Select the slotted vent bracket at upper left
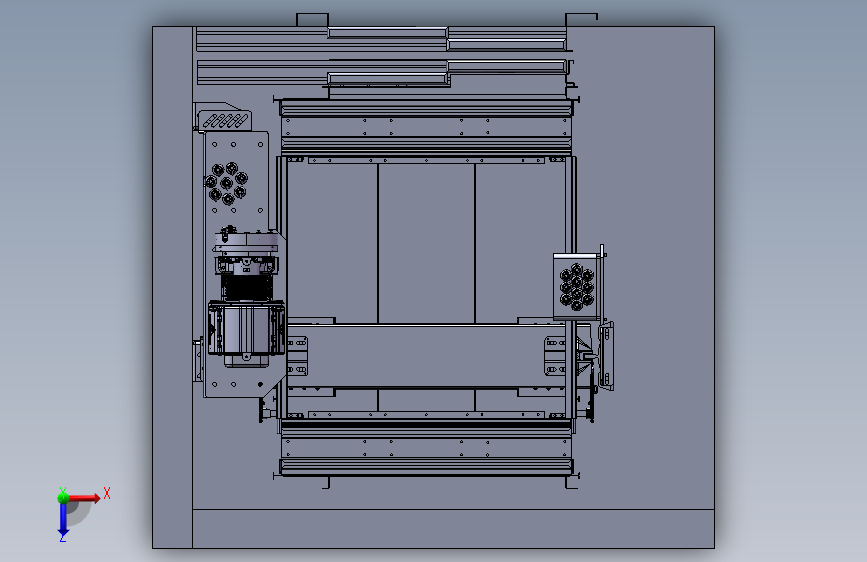Screen dimensions: 867x562 (224, 121)
